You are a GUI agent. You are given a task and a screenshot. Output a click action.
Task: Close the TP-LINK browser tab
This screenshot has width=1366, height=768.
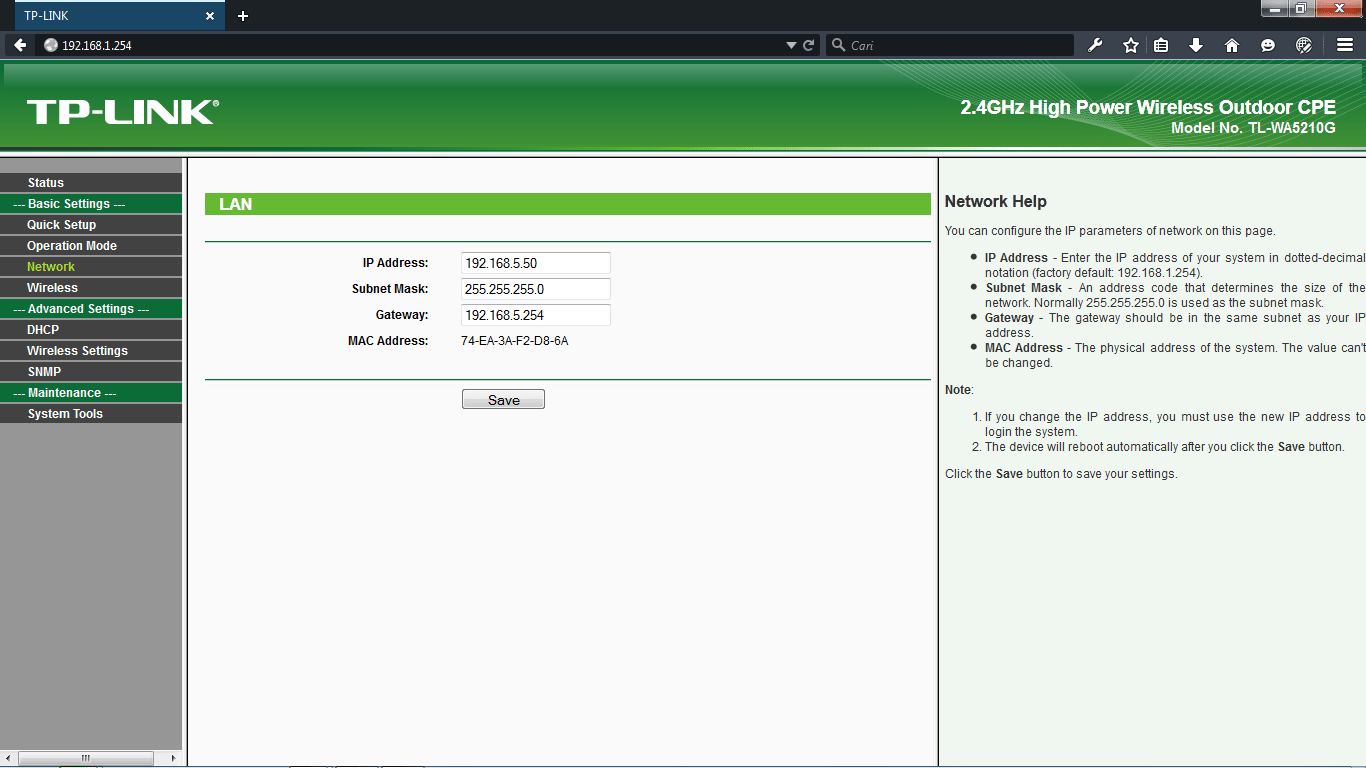pyautogui.click(x=210, y=16)
